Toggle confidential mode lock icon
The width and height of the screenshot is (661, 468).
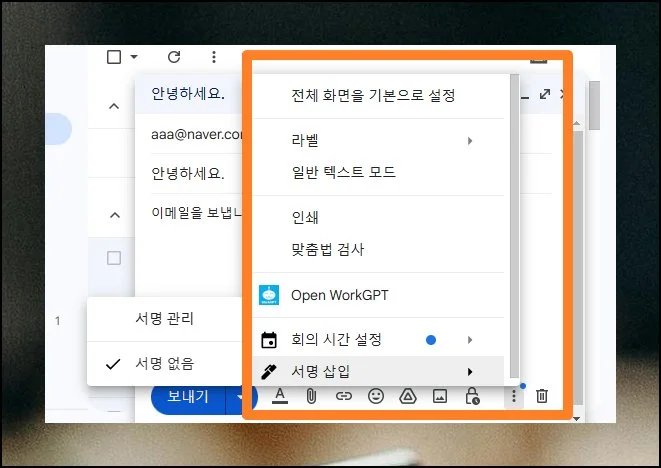click(472, 396)
